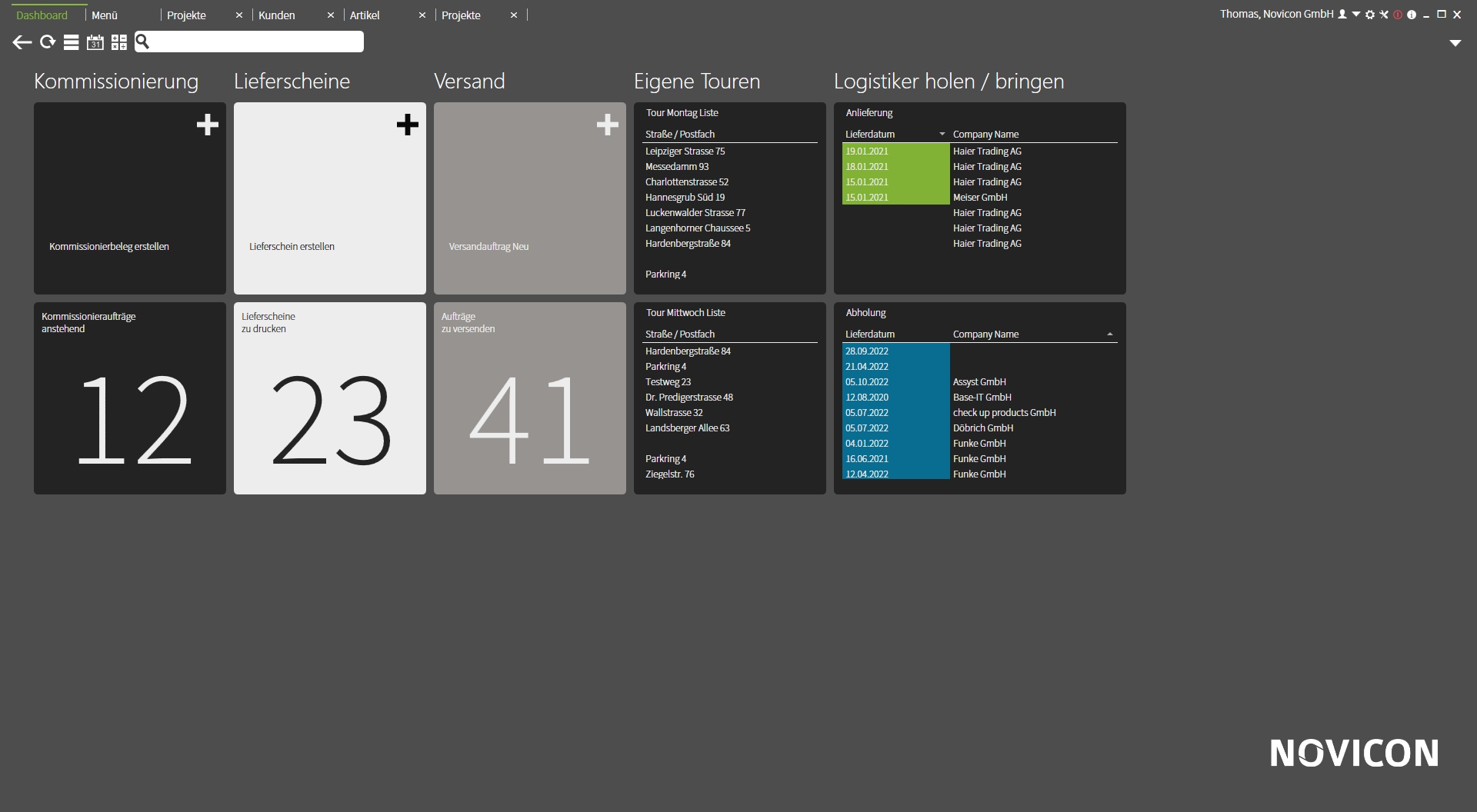Select Wallstrasse 32 row
Viewport: 1477px width, 812px height.
coord(730,412)
